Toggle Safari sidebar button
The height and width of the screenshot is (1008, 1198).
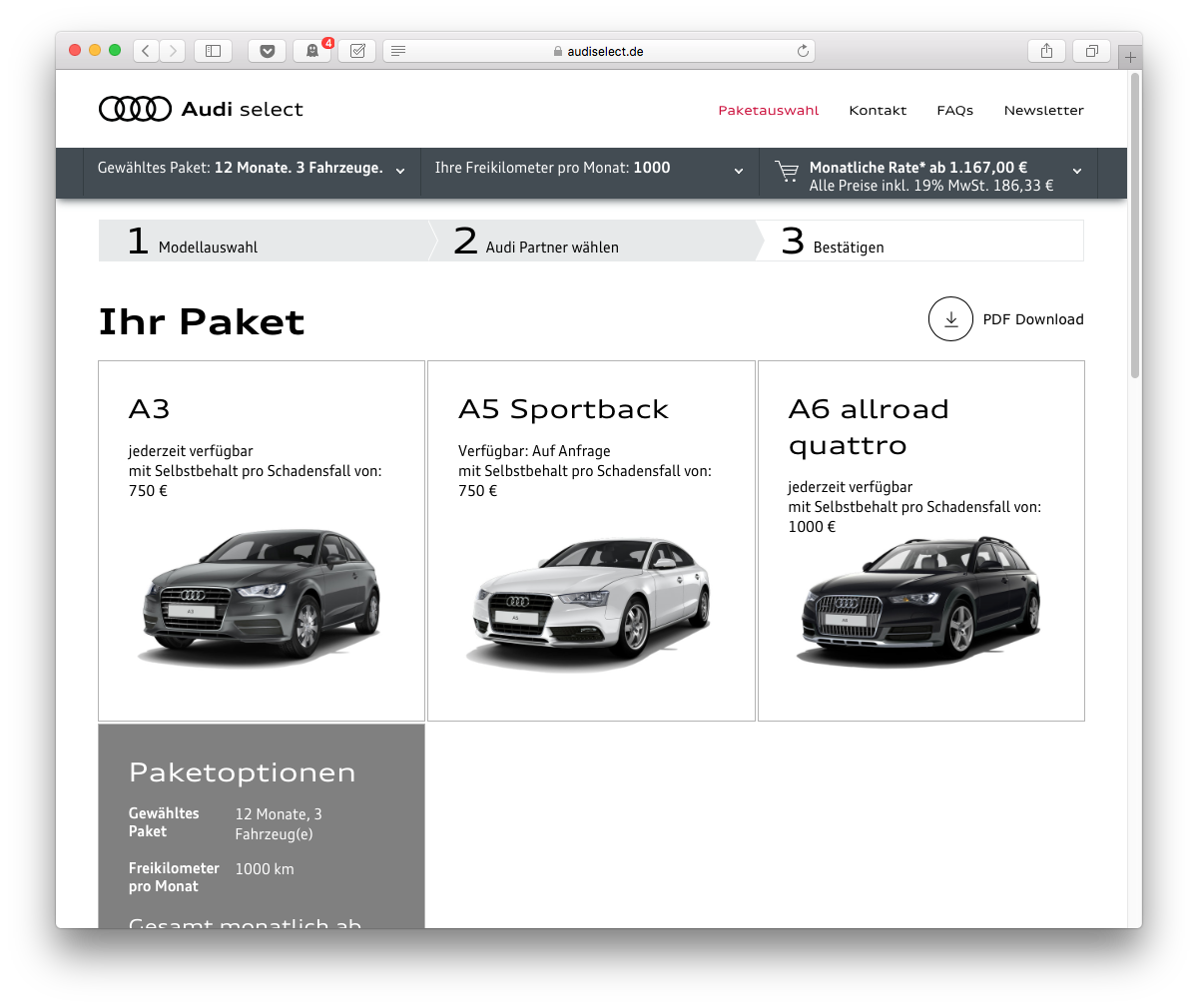tap(213, 51)
